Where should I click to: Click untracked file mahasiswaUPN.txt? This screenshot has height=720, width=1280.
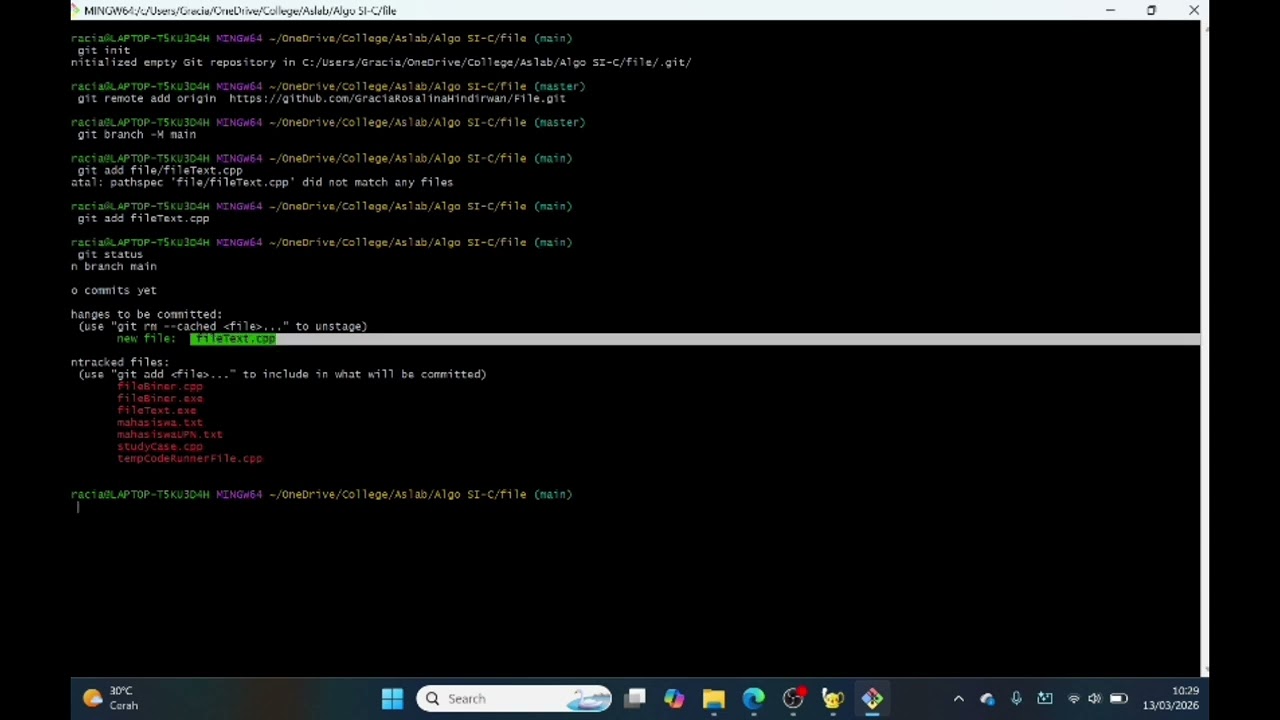[x=169, y=434]
